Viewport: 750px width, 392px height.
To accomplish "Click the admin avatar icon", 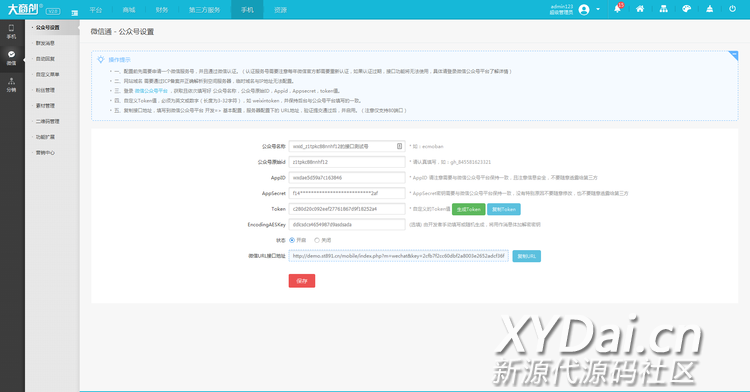I will pyautogui.click(x=584, y=10).
